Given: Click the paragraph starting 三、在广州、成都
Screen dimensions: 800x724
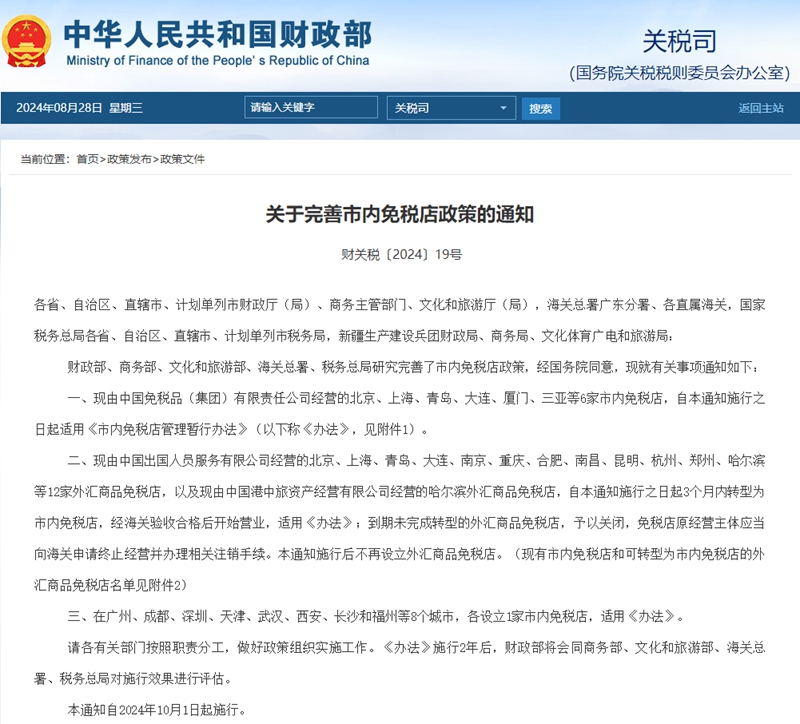Looking at the screenshot, I should pyautogui.click(x=376, y=616).
